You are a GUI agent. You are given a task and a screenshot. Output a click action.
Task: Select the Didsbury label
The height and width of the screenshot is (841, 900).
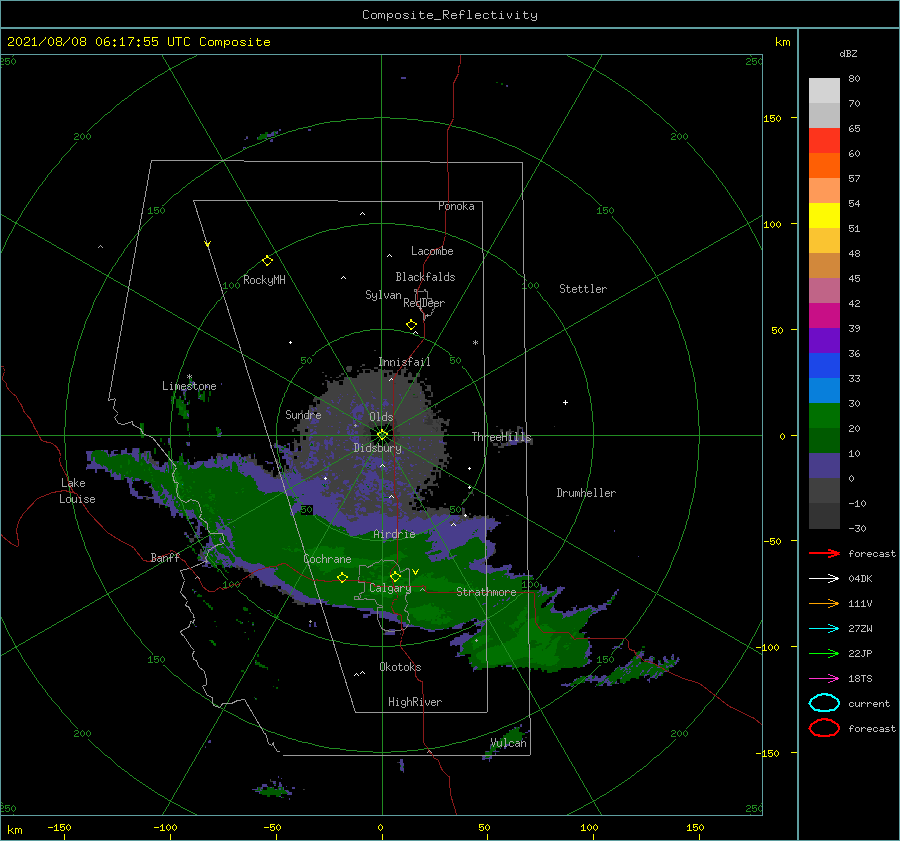377,448
